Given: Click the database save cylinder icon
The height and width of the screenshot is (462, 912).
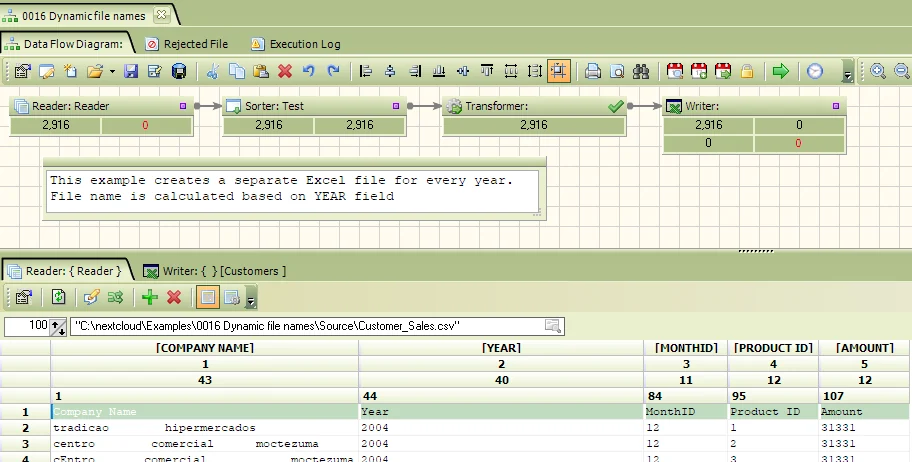Looking at the screenshot, I should click(x=179, y=71).
